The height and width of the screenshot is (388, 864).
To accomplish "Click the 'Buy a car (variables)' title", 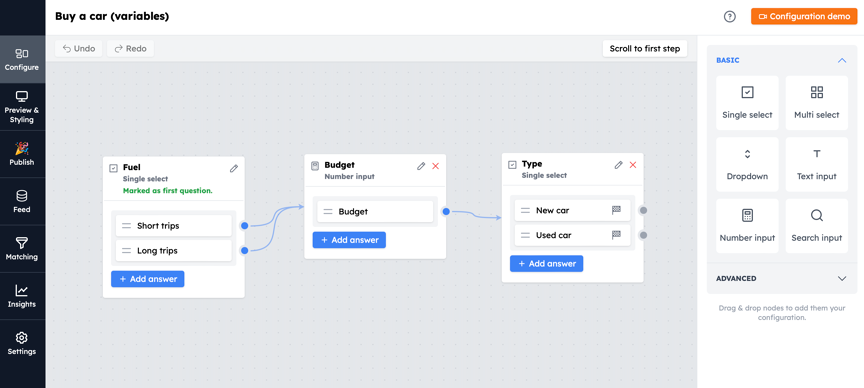I will coord(112,17).
